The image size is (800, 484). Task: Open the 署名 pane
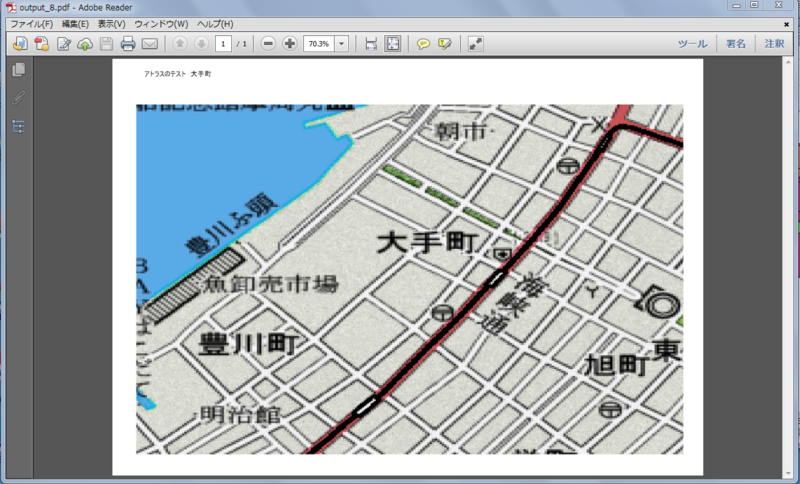click(736, 44)
